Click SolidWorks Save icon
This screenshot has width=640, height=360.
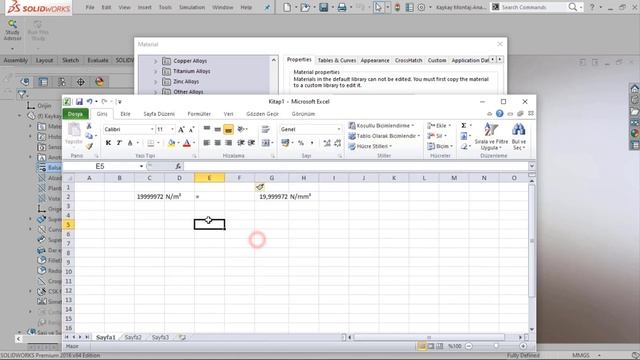tap(324, 7)
